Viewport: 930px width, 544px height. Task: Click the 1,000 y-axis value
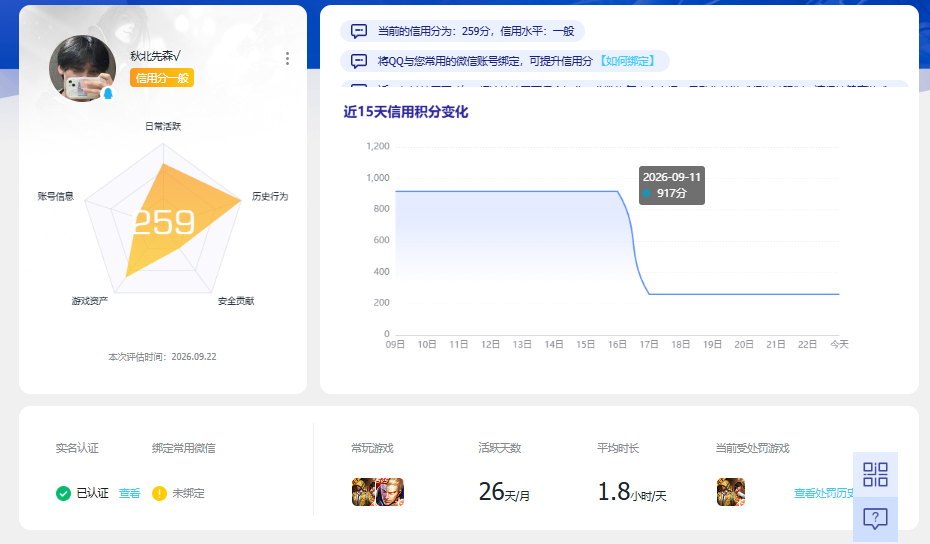click(378, 177)
